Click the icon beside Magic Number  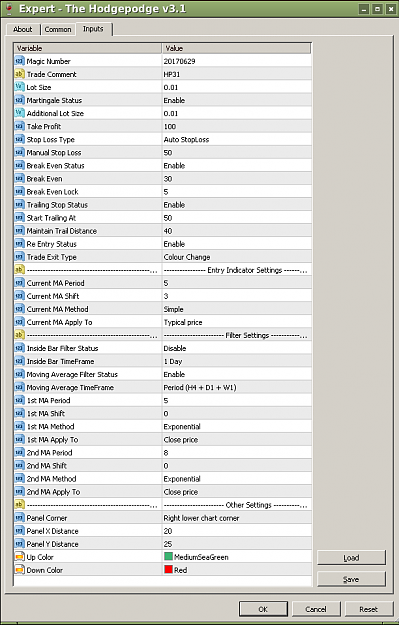20,61
